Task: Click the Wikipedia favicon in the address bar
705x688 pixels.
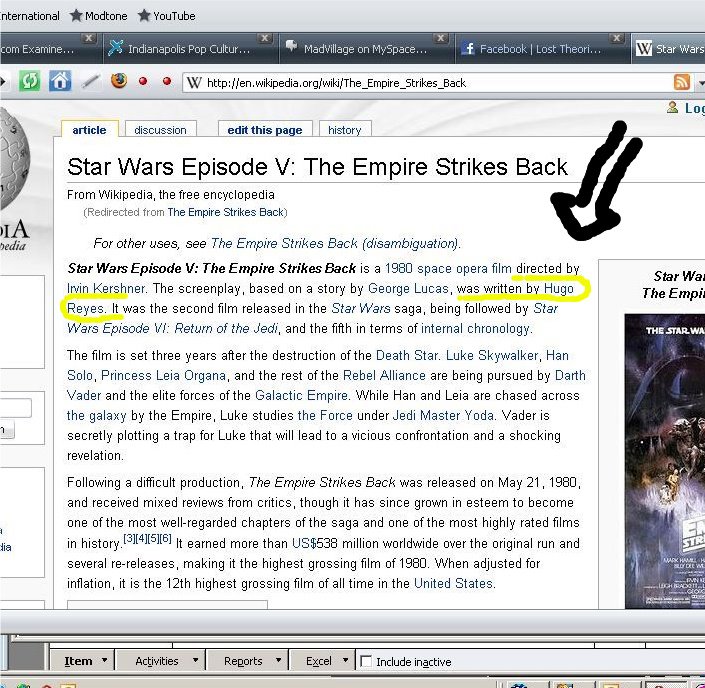Action: (194, 83)
